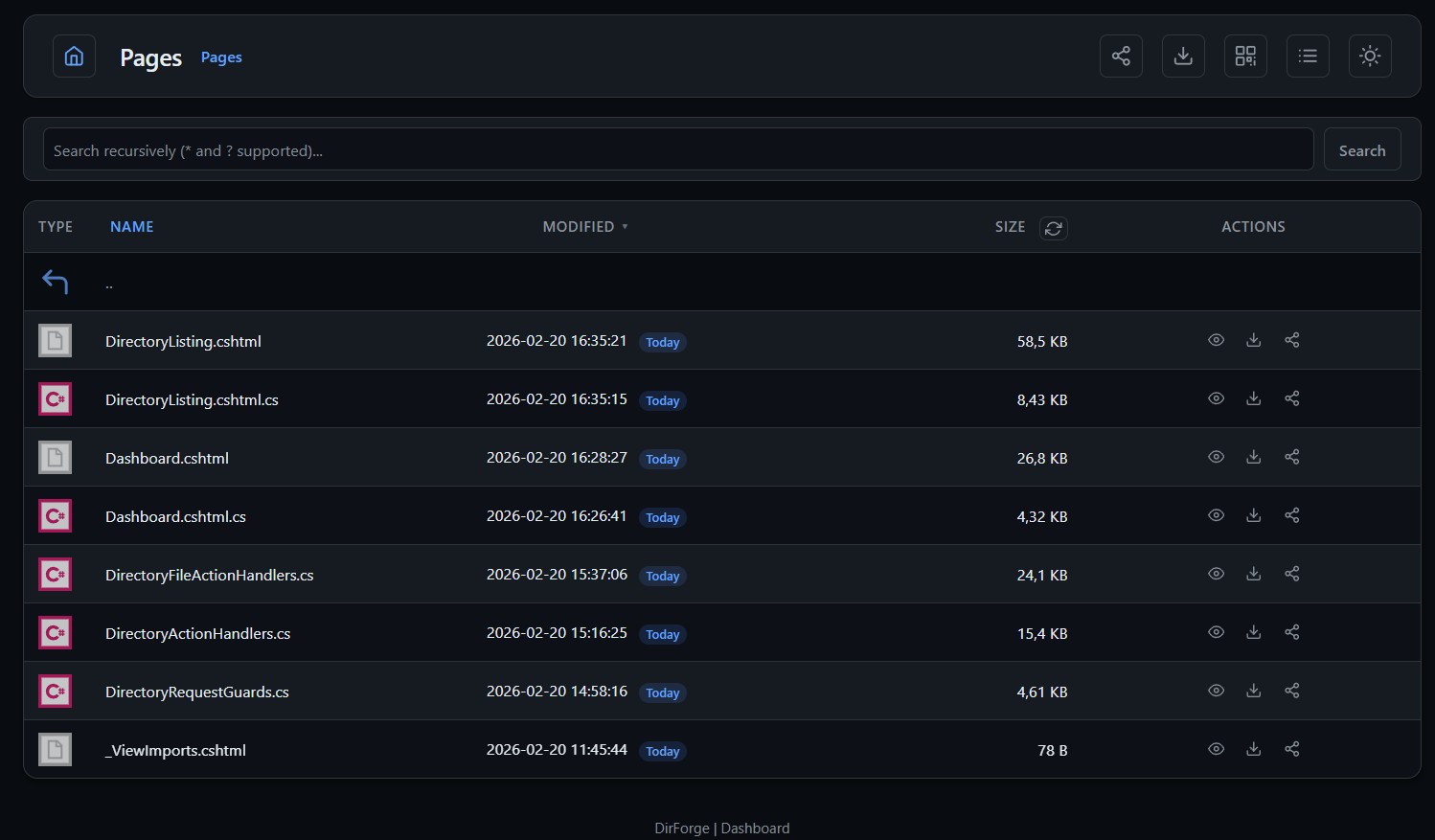
Task: Share DirectoryFileActionHandlers.cs via its row icon
Action: tap(1291, 574)
